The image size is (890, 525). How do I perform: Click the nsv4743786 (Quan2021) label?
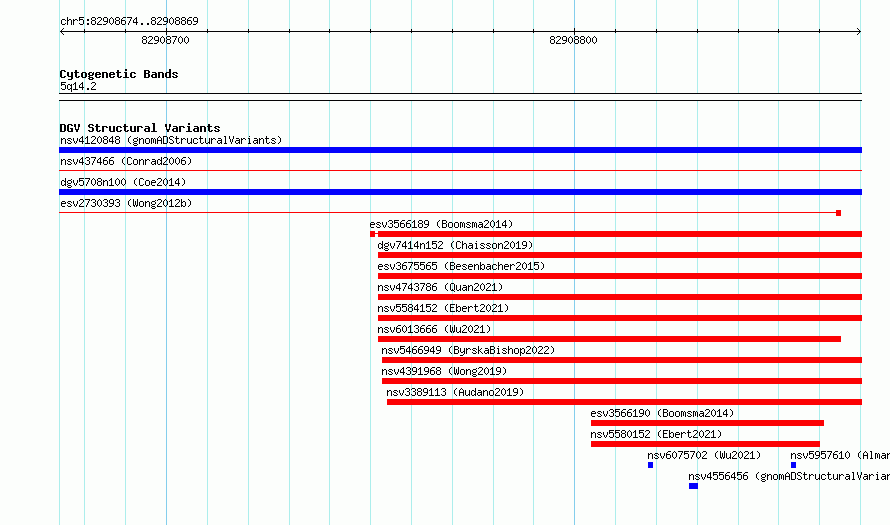(440, 287)
